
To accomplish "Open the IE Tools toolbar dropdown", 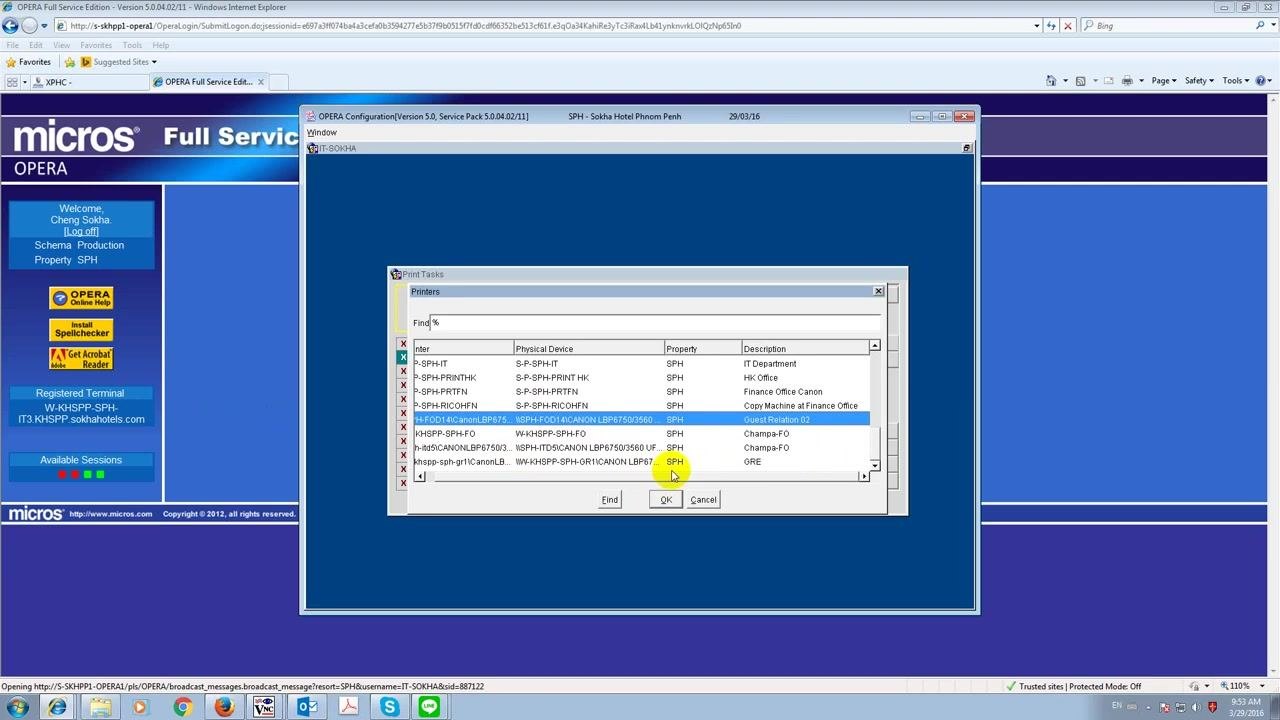I will coord(1234,81).
